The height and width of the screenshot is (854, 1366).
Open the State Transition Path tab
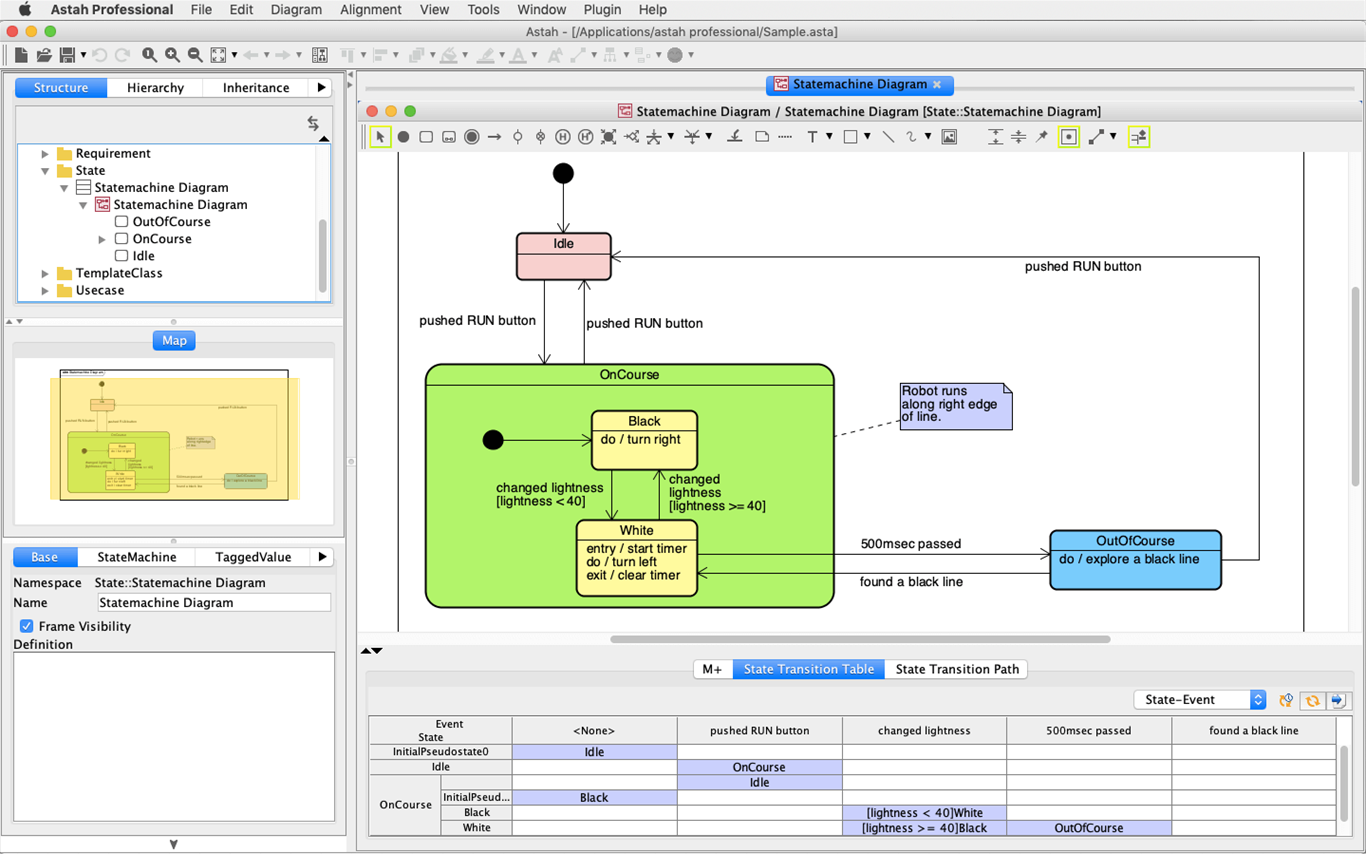click(957, 669)
